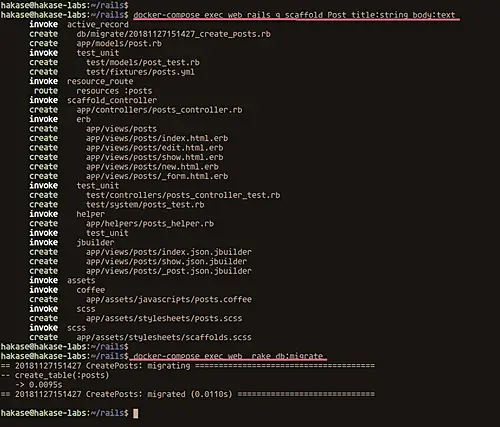Select test/models/post_test.rb line

pos(143,62)
